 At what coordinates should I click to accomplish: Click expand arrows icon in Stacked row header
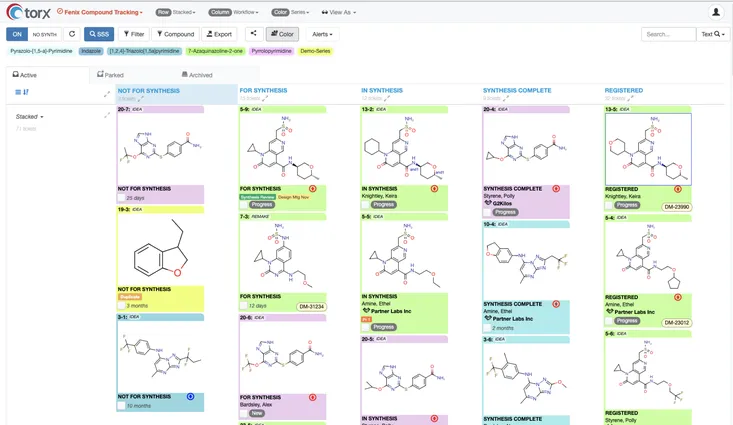(x=107, y=115)
